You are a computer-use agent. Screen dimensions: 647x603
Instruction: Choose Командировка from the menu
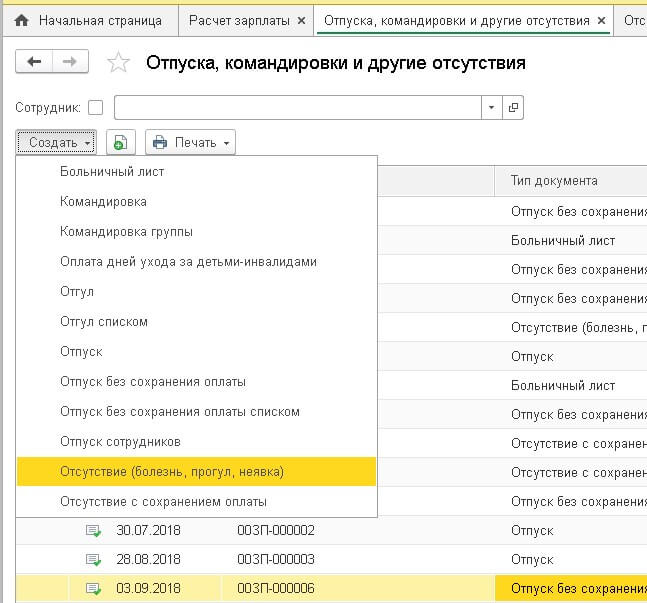click(196, 202)
